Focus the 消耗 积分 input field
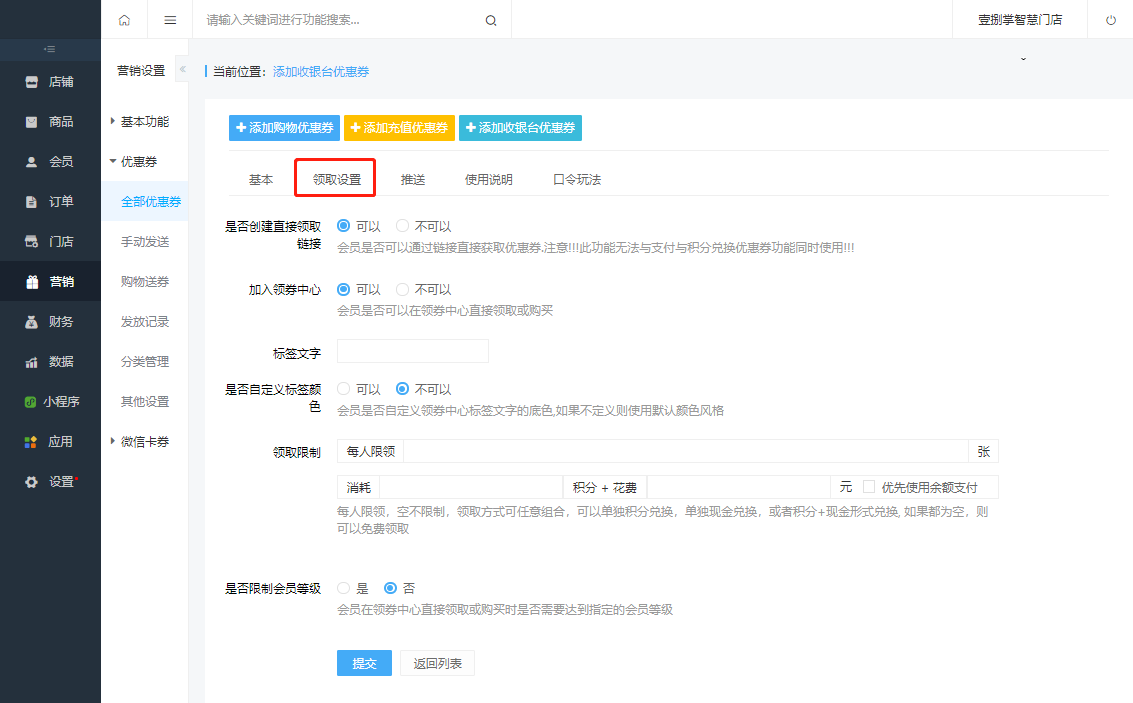The width and height of the screenshot is (1133, 703). point(471,487)
